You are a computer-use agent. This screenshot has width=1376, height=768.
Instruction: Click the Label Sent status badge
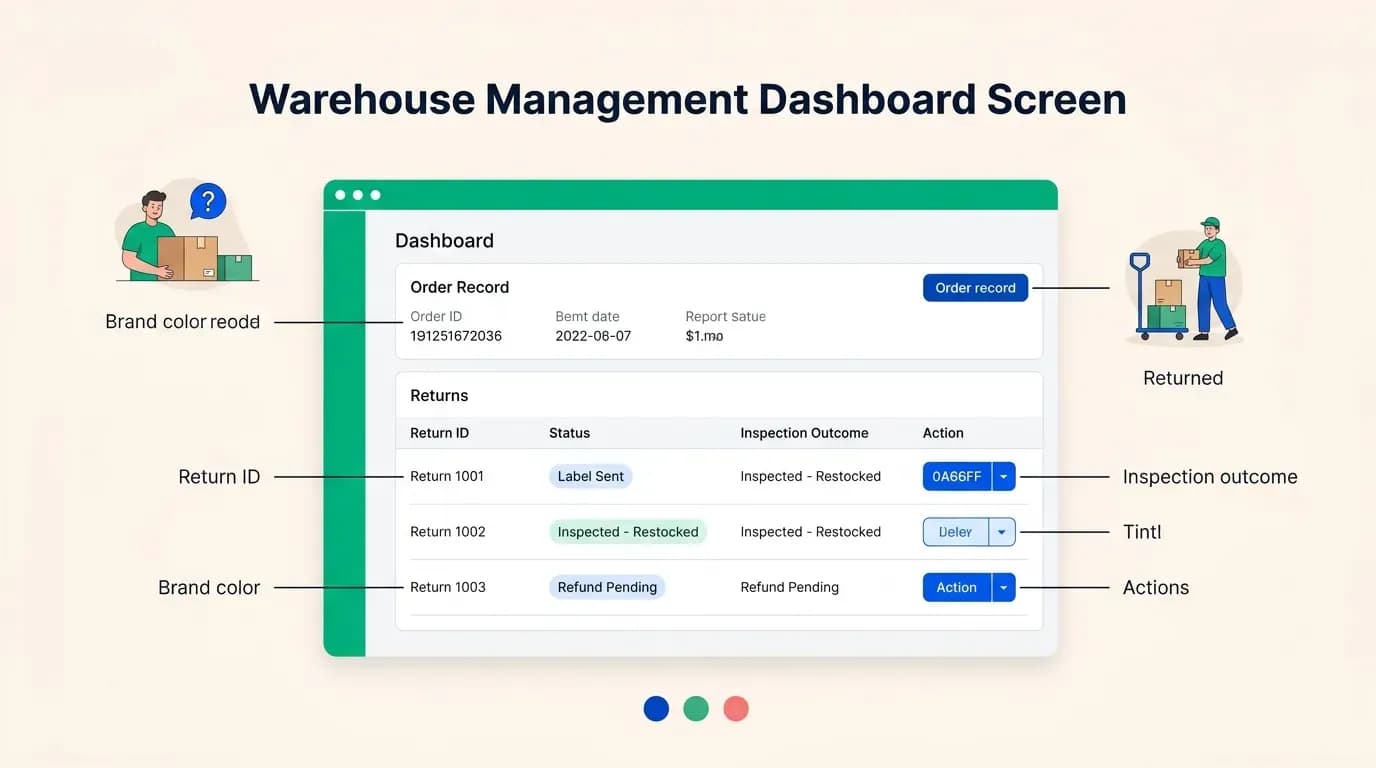(591, 477)
